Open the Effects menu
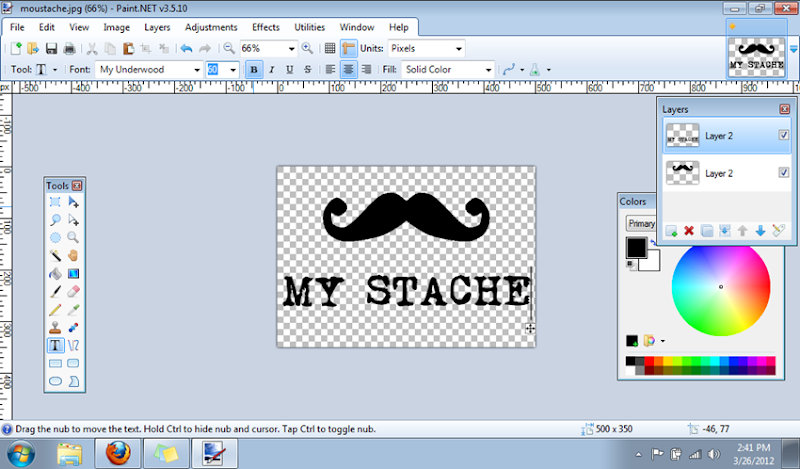This screenshot has height=469, width=800. (x=265, y=27)
